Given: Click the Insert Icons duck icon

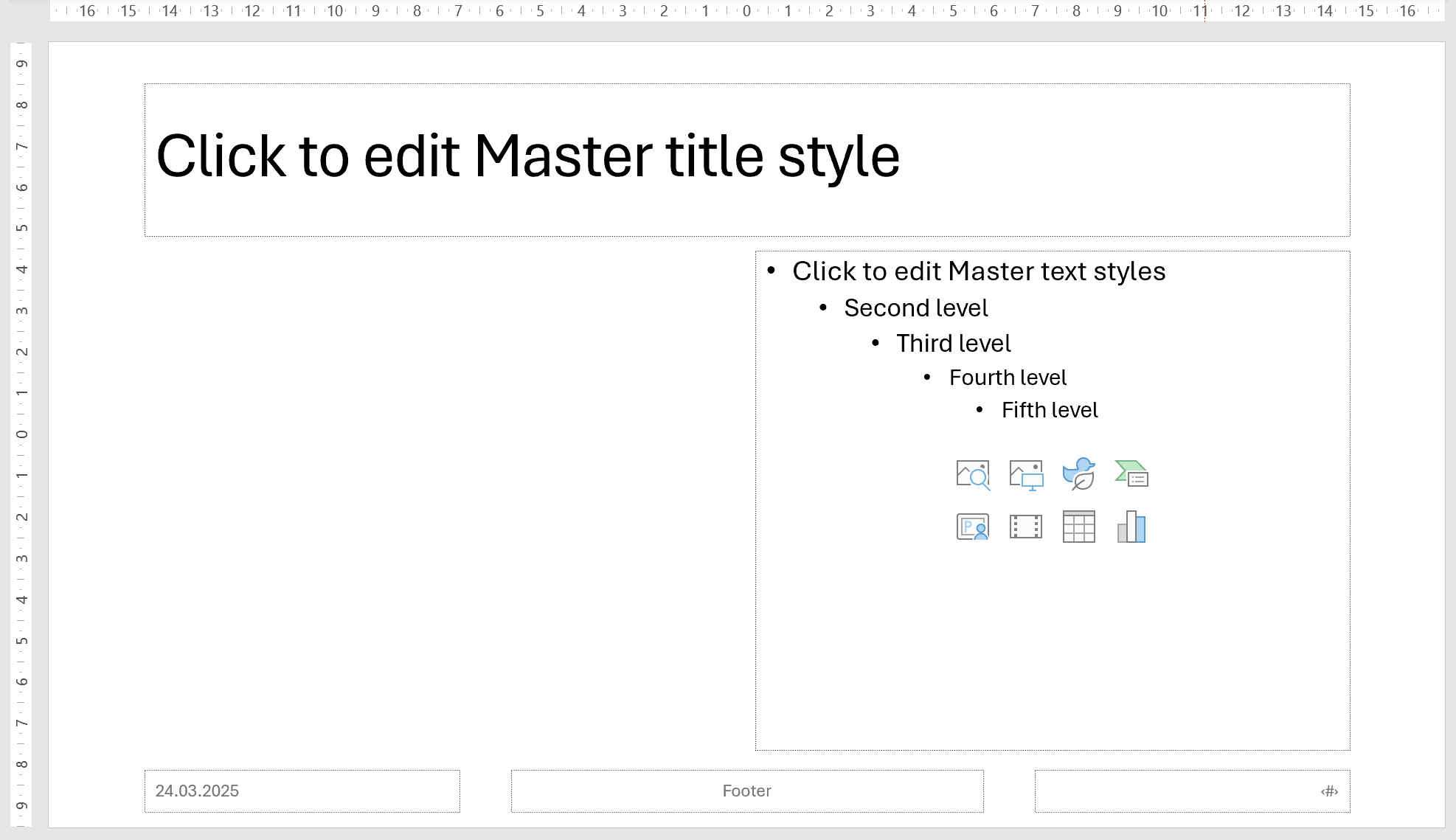Looking at the screenshot, I should [1078, 473].
